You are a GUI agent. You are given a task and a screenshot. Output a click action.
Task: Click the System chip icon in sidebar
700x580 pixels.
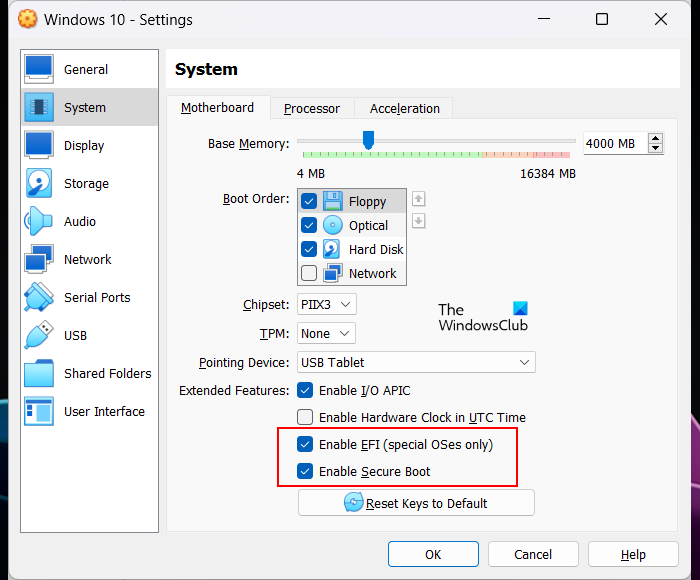(39, 107)
